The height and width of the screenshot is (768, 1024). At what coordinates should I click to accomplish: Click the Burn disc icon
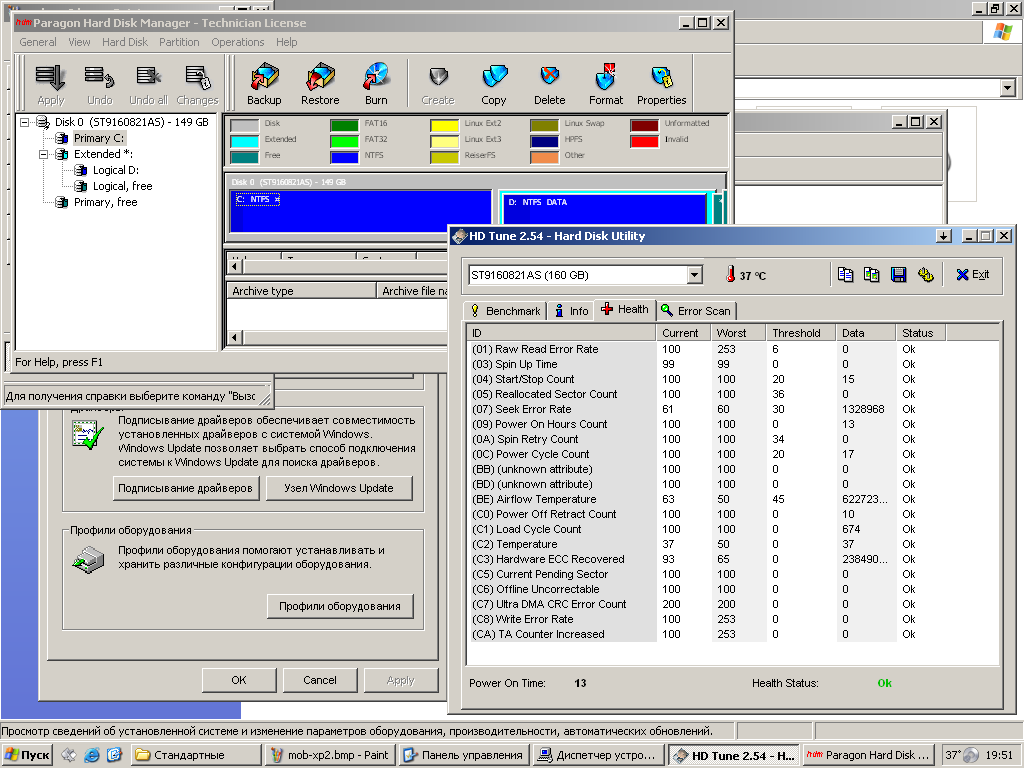376,77
